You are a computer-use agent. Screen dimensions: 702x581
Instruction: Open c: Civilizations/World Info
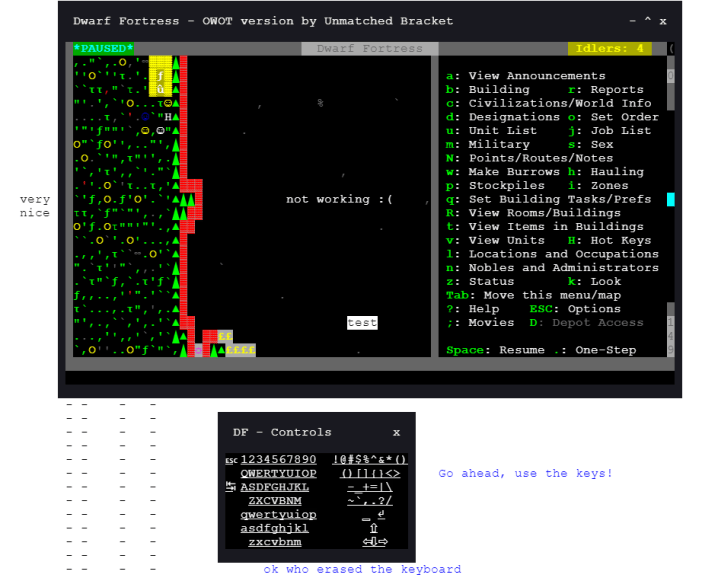[x=548, y=103]
